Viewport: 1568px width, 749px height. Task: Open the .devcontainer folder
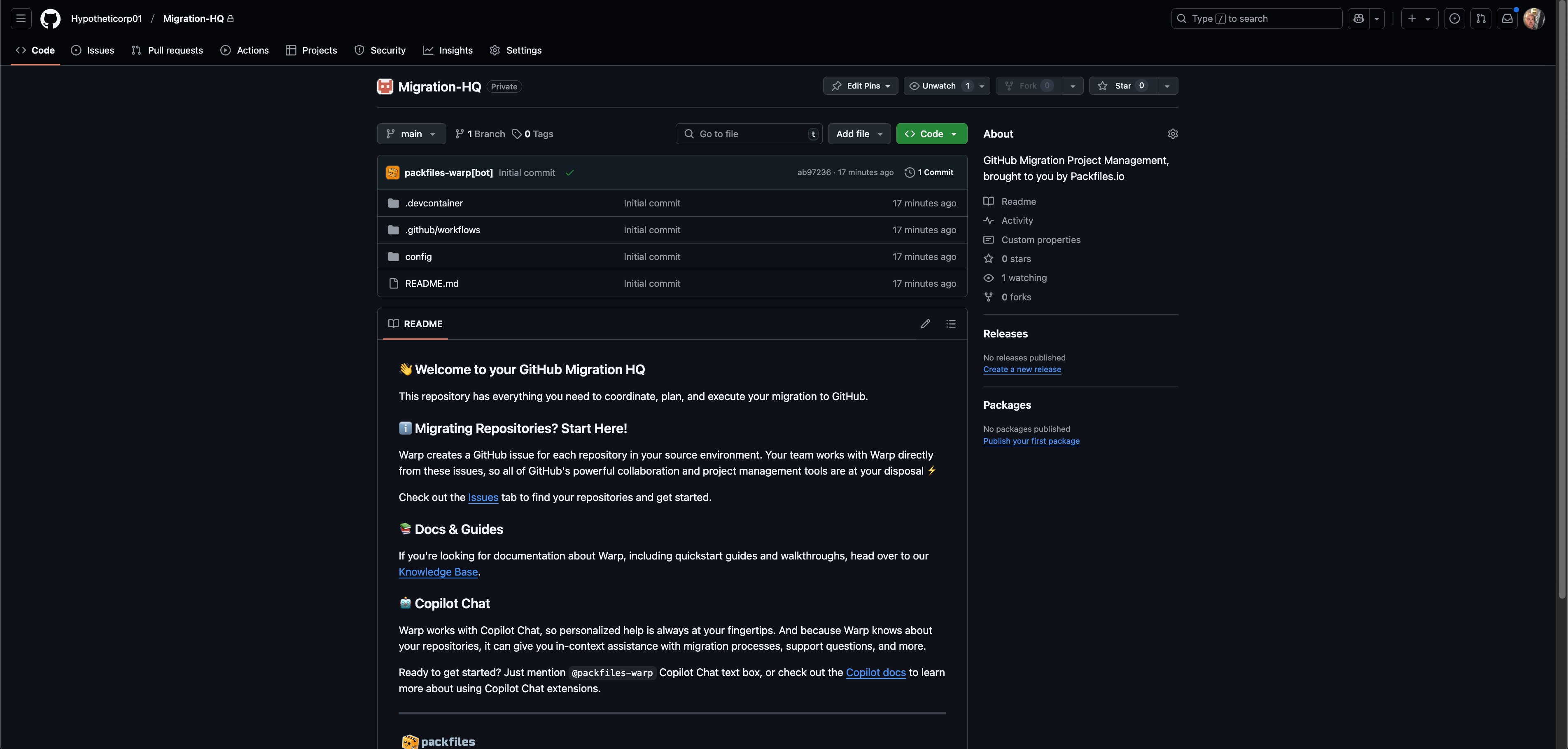click(x=434, y=204)
